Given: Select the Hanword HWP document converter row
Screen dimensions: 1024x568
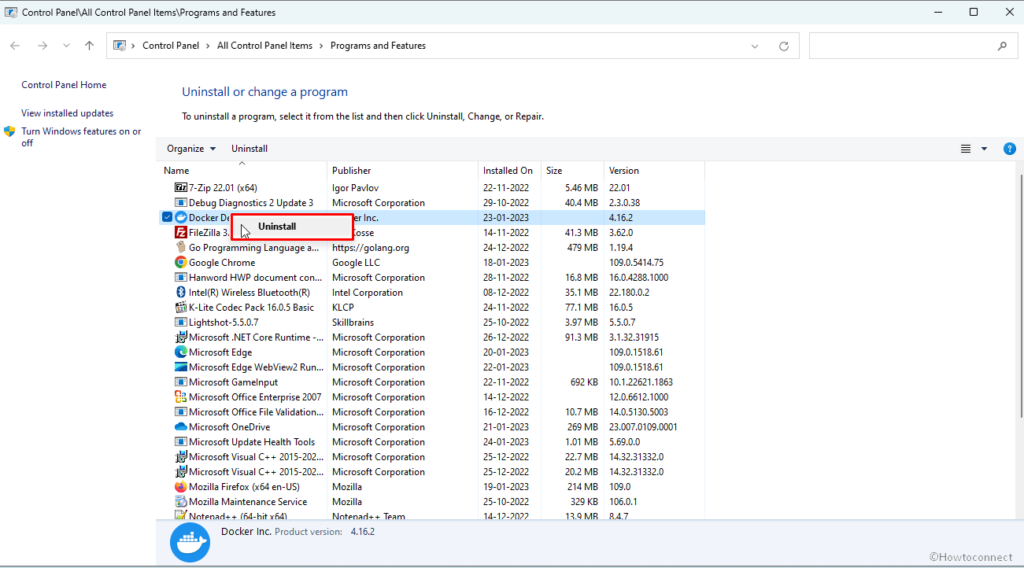Looking at the screenshot, I should click(x=431, y=277).
